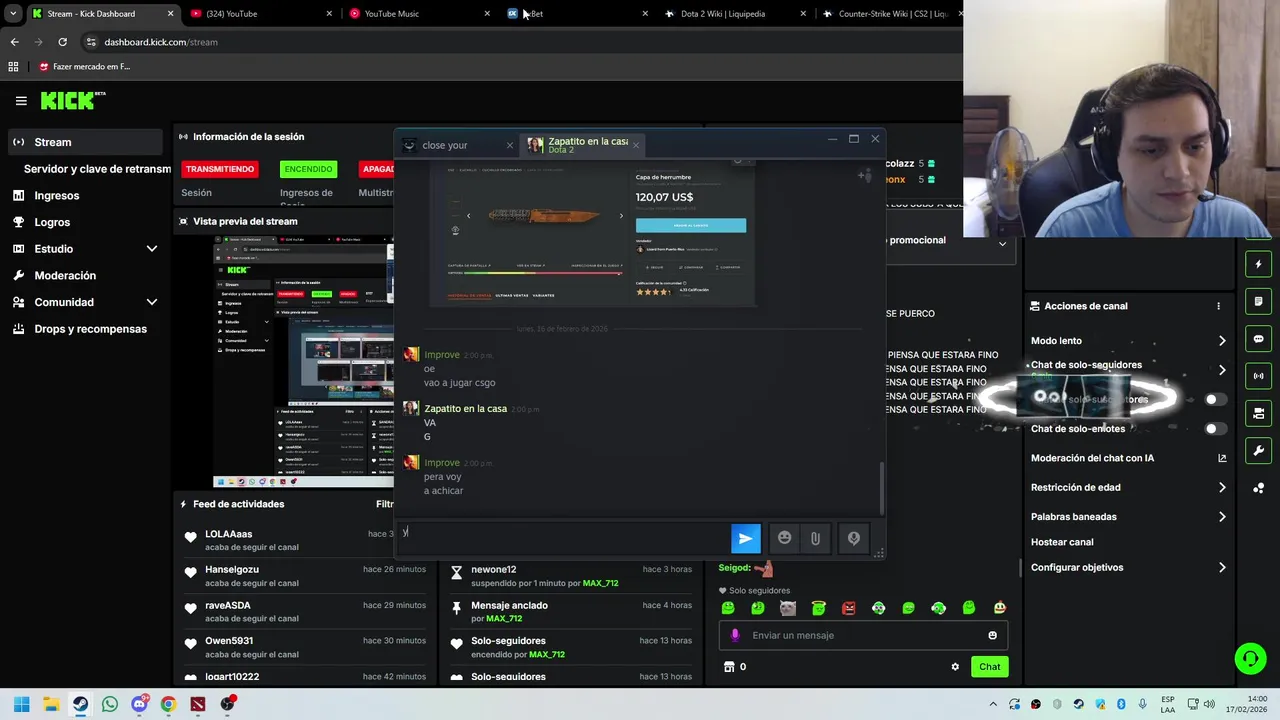This screenshot has height=720, width=1280.
Task: Click the ENCENDIDO status badge
Action: tap(308, 169)
